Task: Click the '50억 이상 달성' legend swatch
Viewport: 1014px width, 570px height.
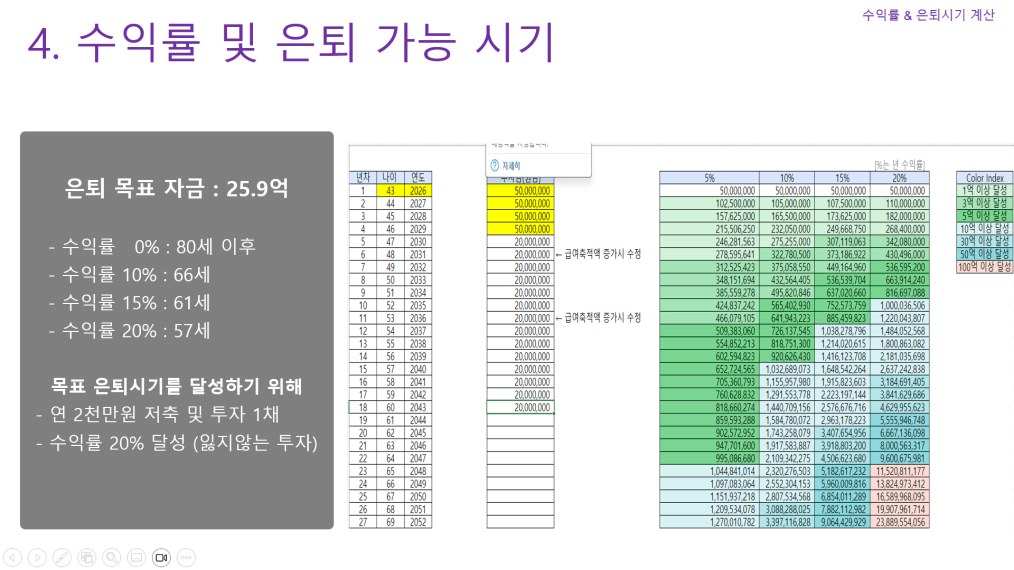Action: click(985, 254)
